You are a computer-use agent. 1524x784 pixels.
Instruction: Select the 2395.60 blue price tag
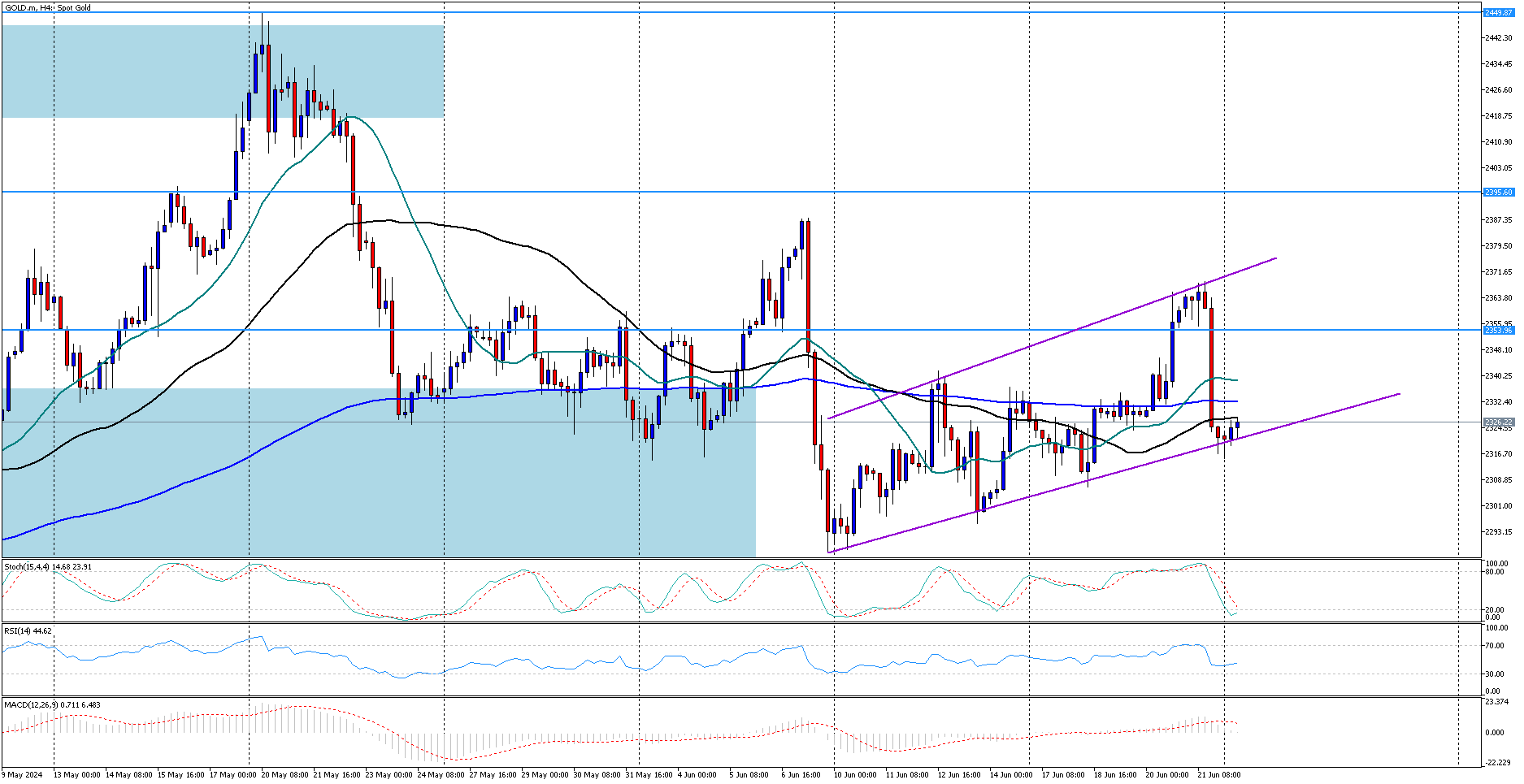[x=1498, y=193]
